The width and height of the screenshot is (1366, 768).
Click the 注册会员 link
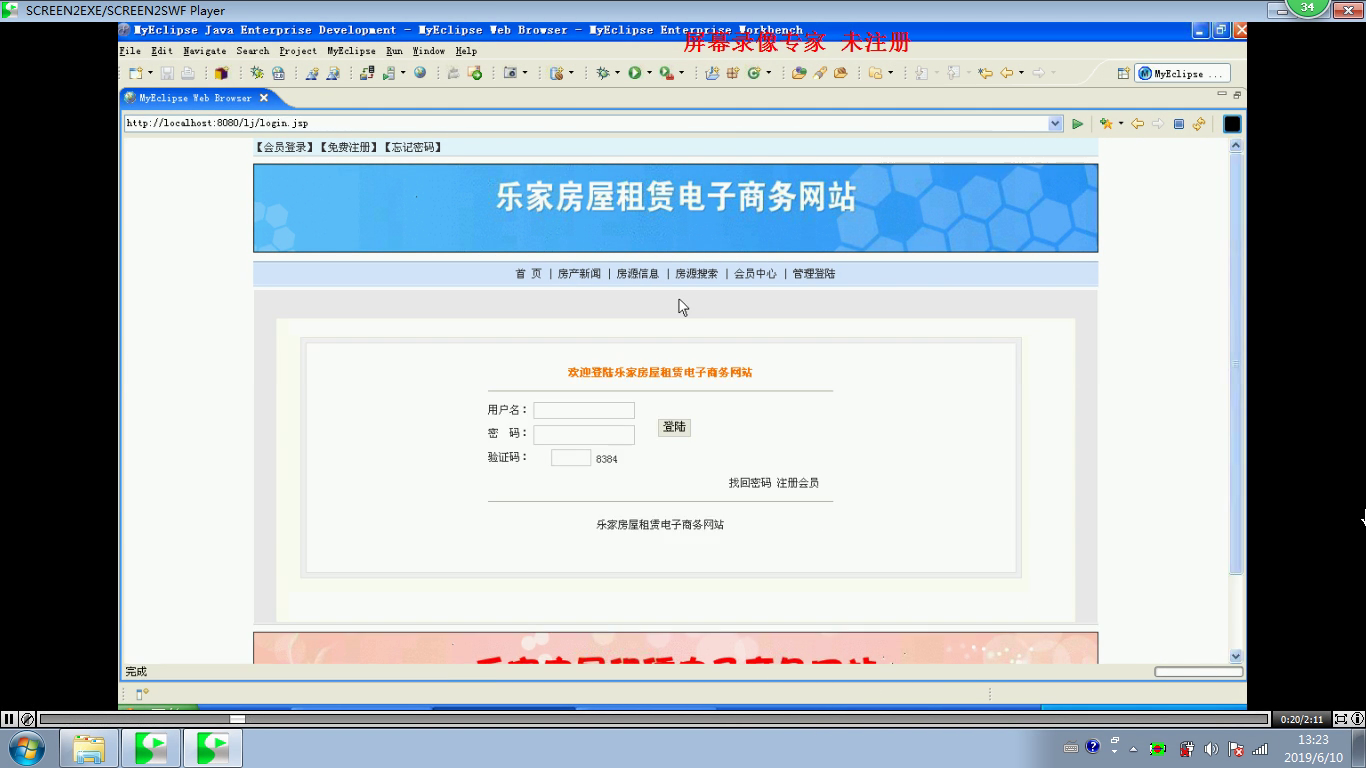pos(798,483)
